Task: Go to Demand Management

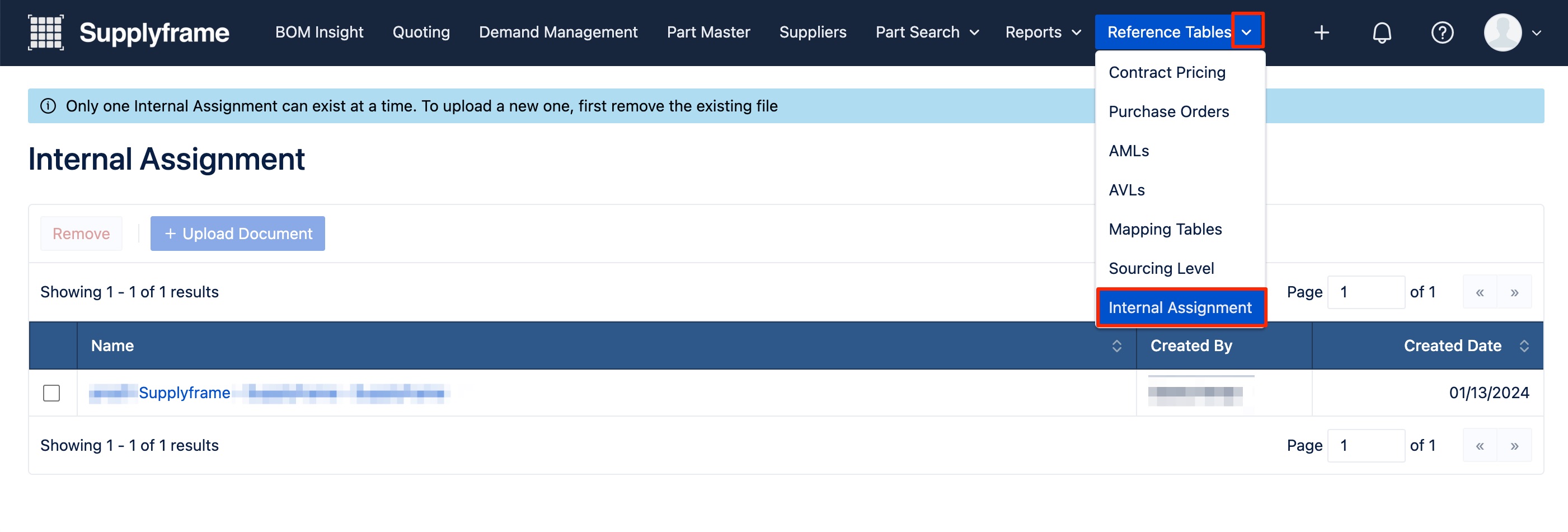Action: [x=557, y=32]
